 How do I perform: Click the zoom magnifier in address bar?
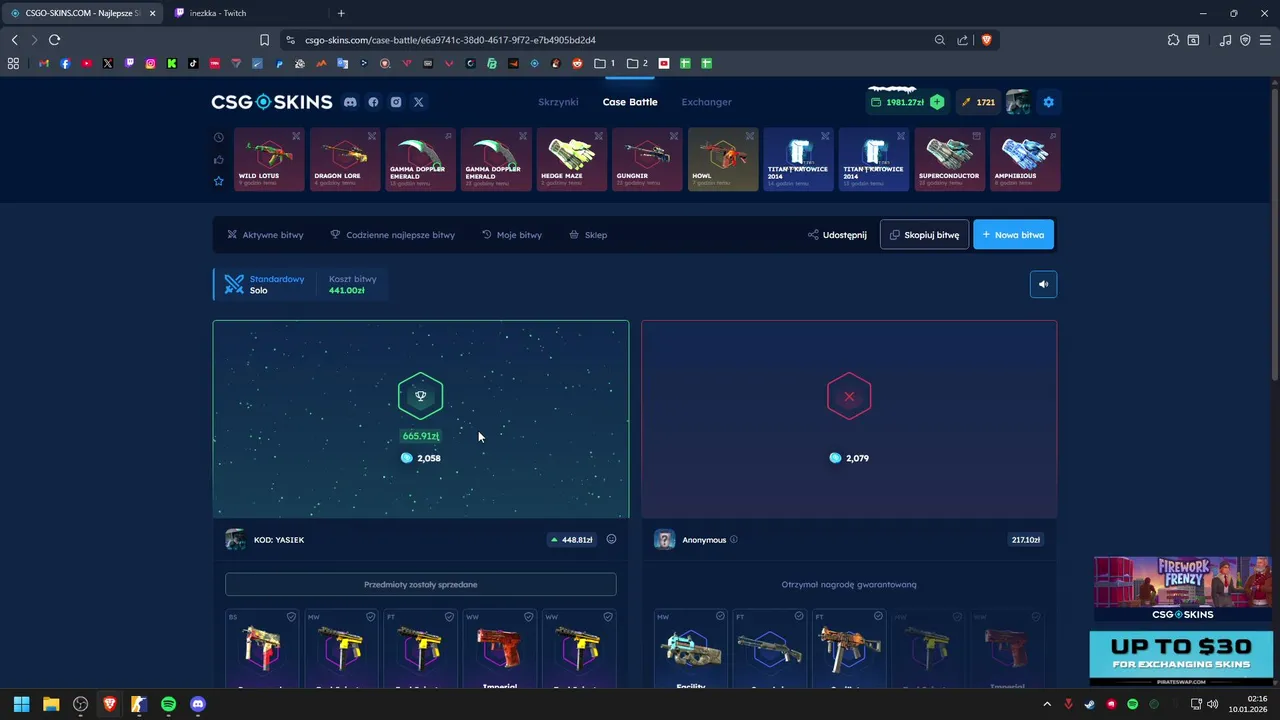940,40
